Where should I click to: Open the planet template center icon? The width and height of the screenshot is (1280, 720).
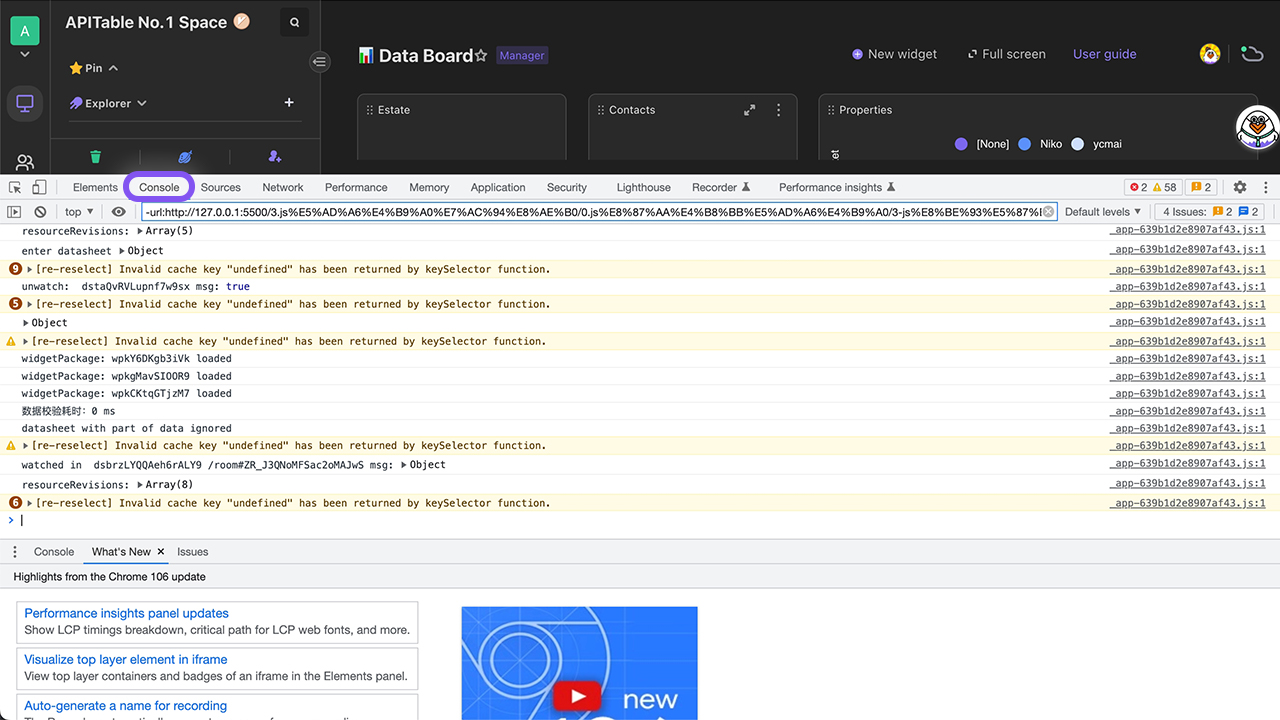point(185,157)
